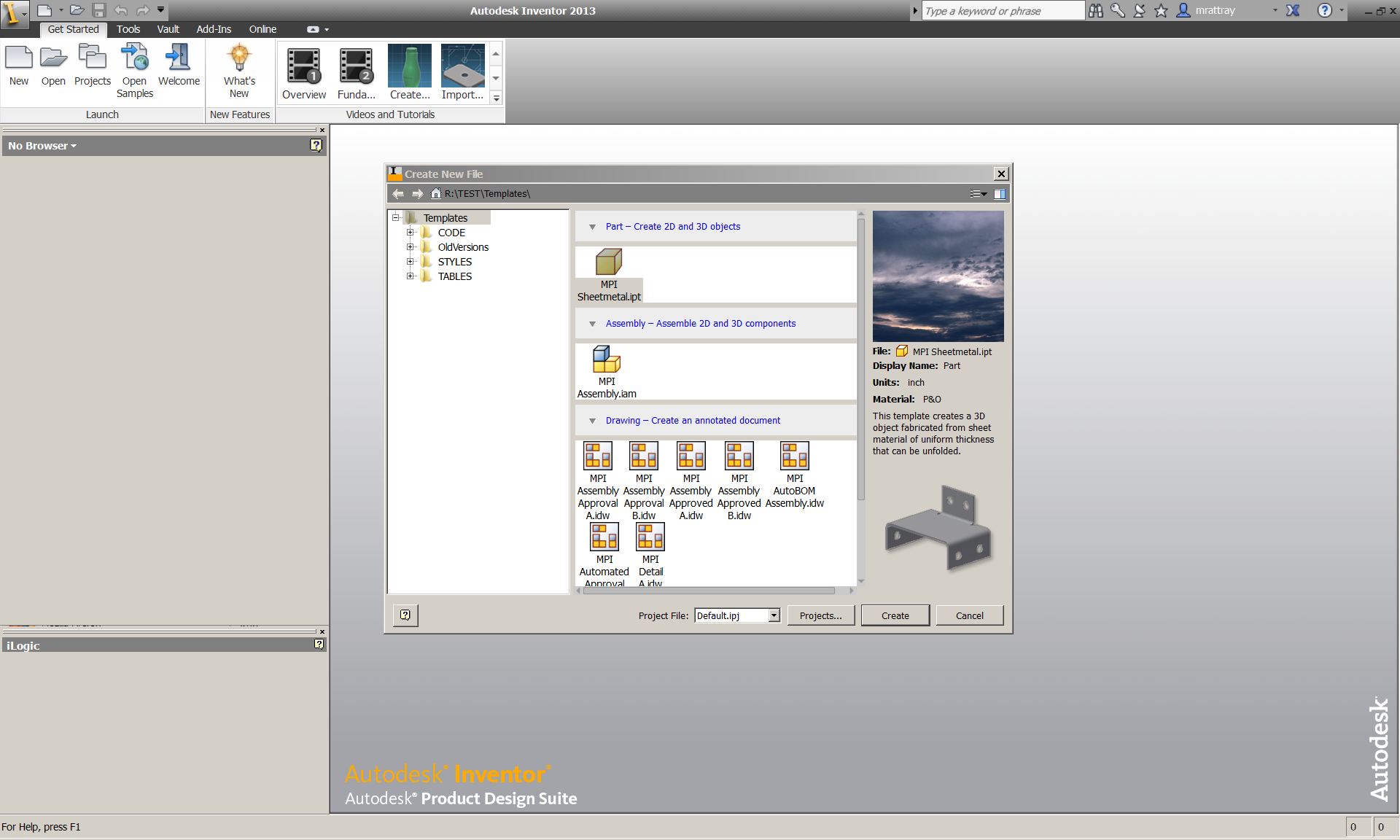Select the TABLES folder
Screen dimensions: 1400x840
(x=454, y=276)
